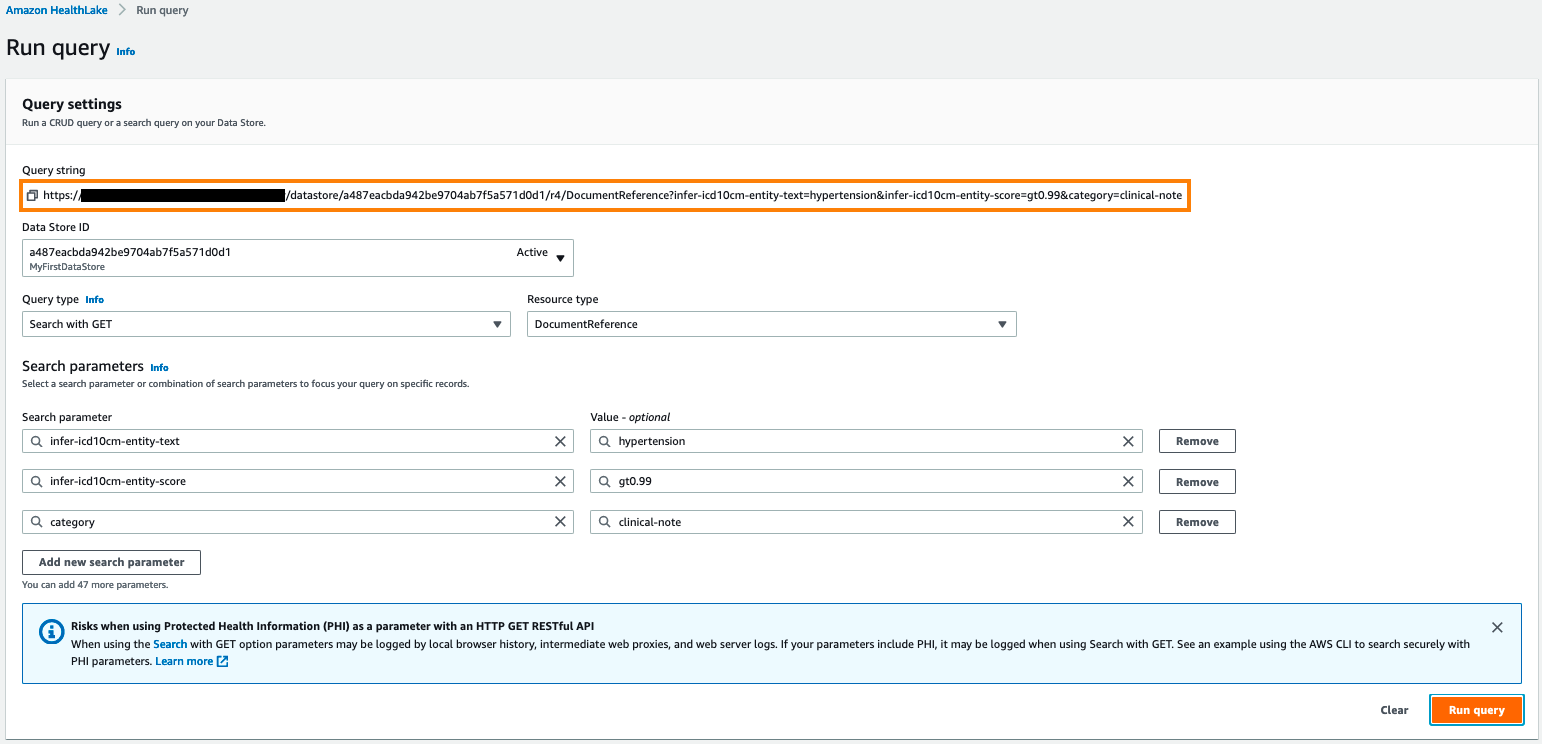Screen dimensions: 1542x744
Task: Clear the infer-icd10cm-entity-text parameter field
Action: 560,441
